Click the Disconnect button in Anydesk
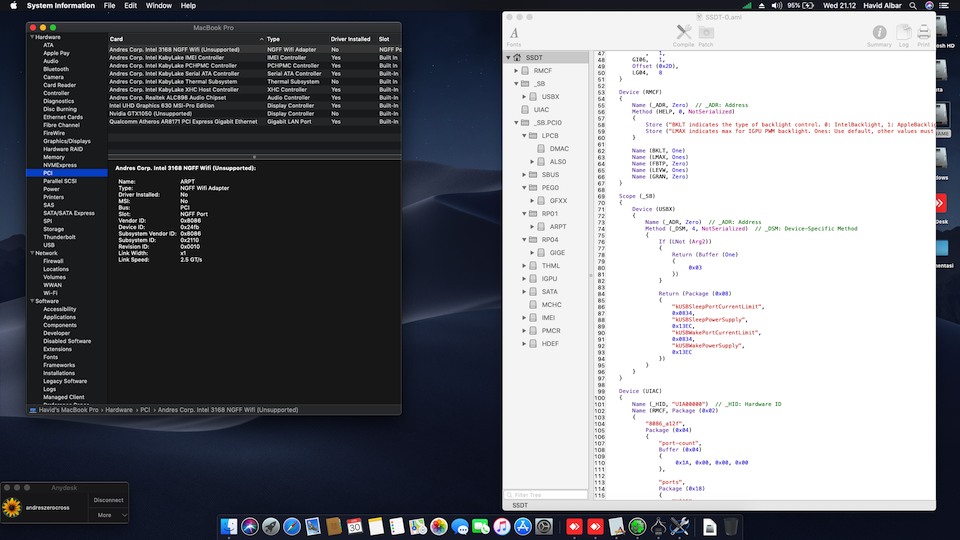 [109, 500]
